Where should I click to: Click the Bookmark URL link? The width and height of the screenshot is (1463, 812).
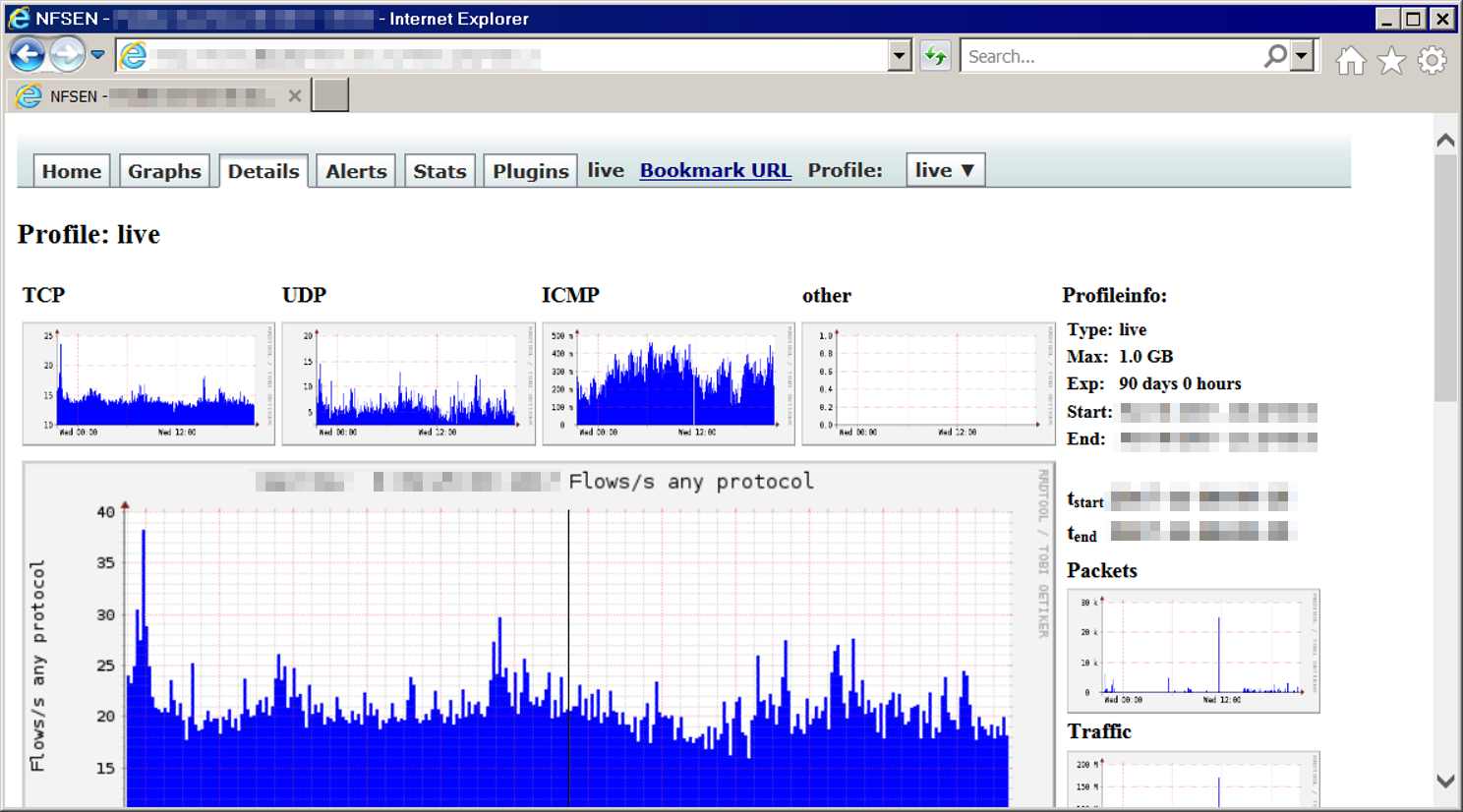715,170
